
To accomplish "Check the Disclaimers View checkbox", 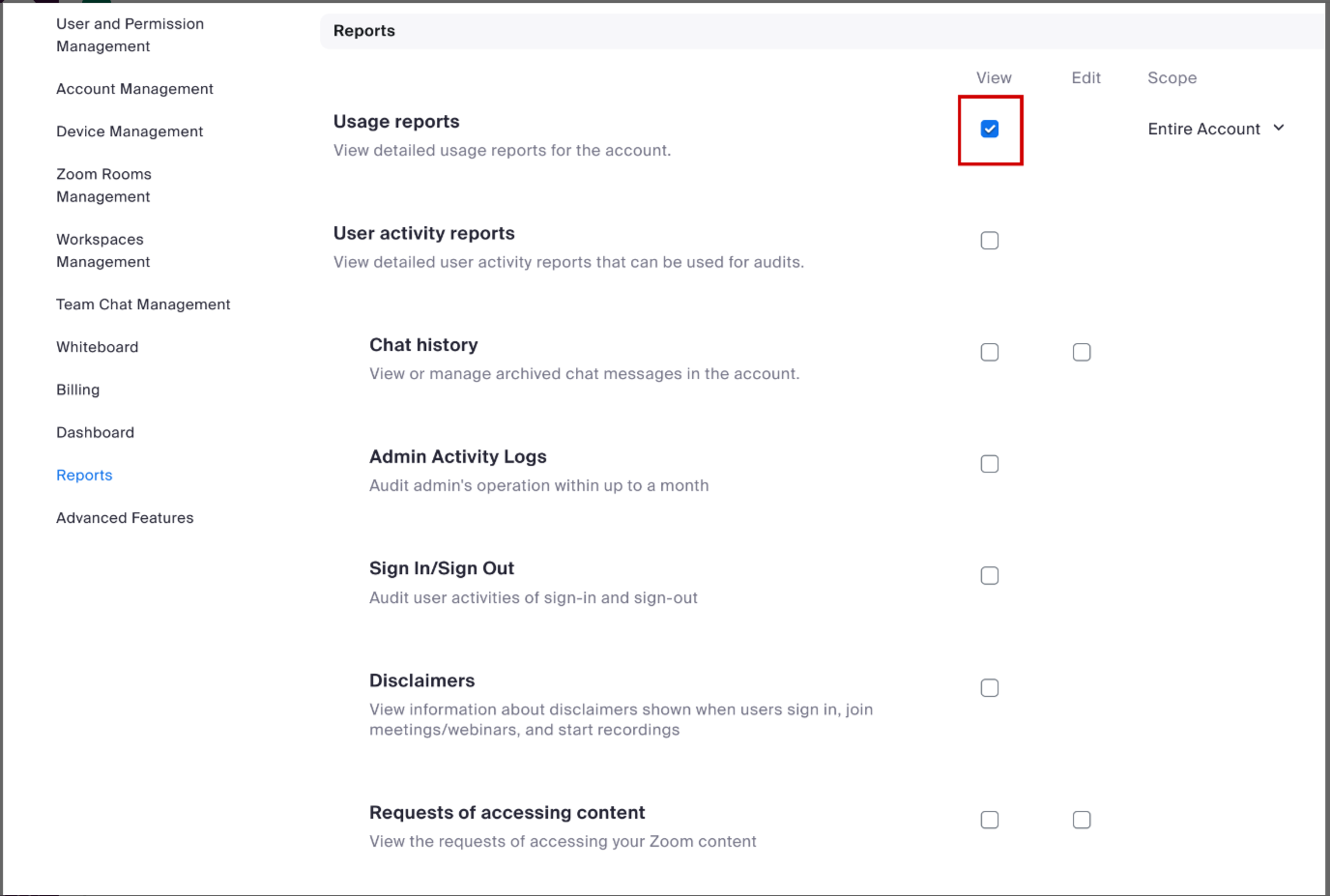I will tap(990, 688).
